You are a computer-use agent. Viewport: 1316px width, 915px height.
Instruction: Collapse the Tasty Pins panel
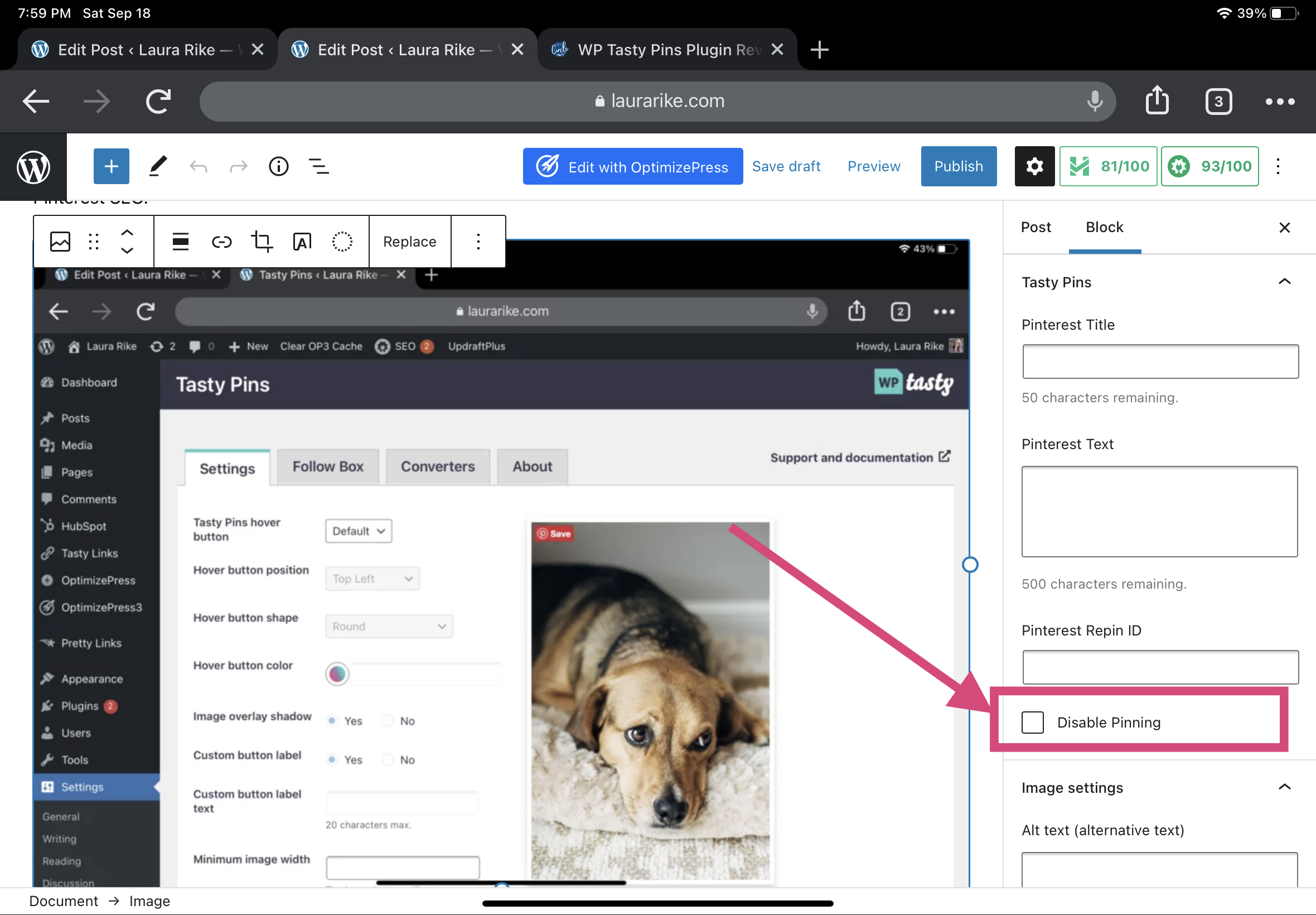point(1284,282)
